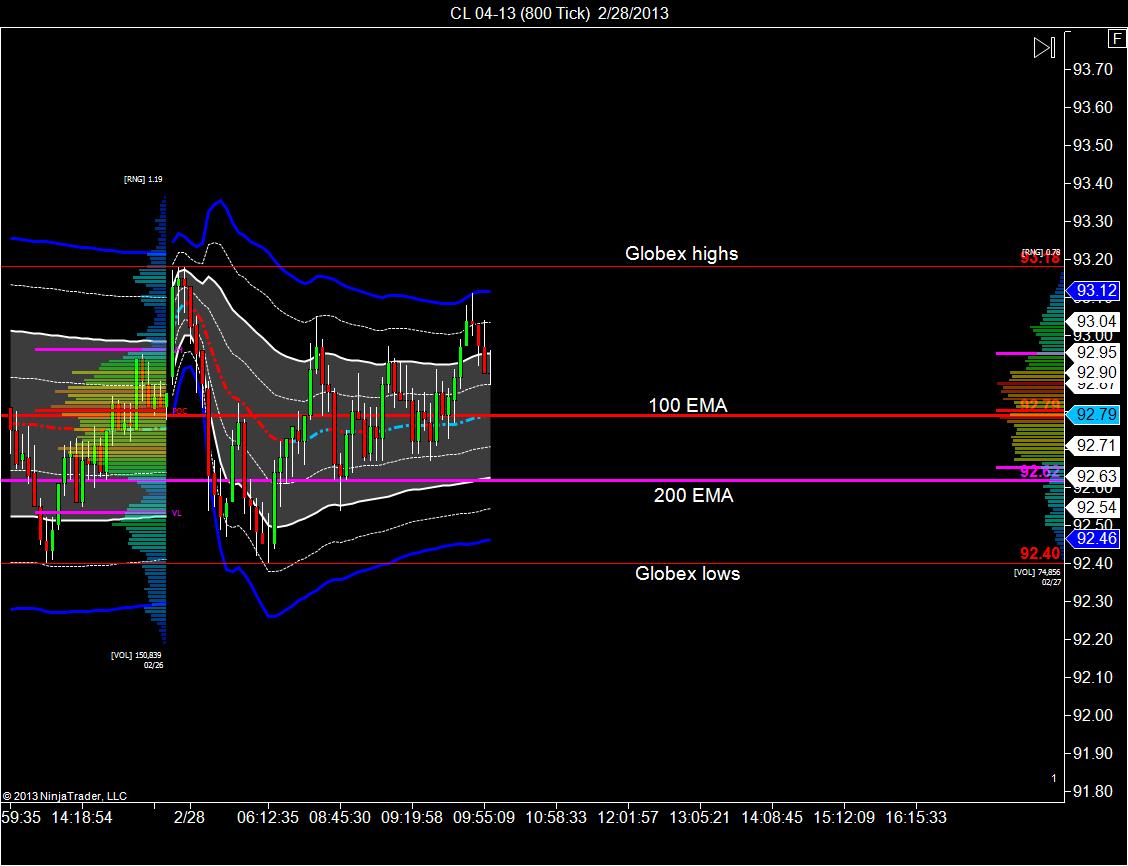Select the 92.63 price marker
Image resolution: width=1128 pixels, height=866 pixels.
1094,476
